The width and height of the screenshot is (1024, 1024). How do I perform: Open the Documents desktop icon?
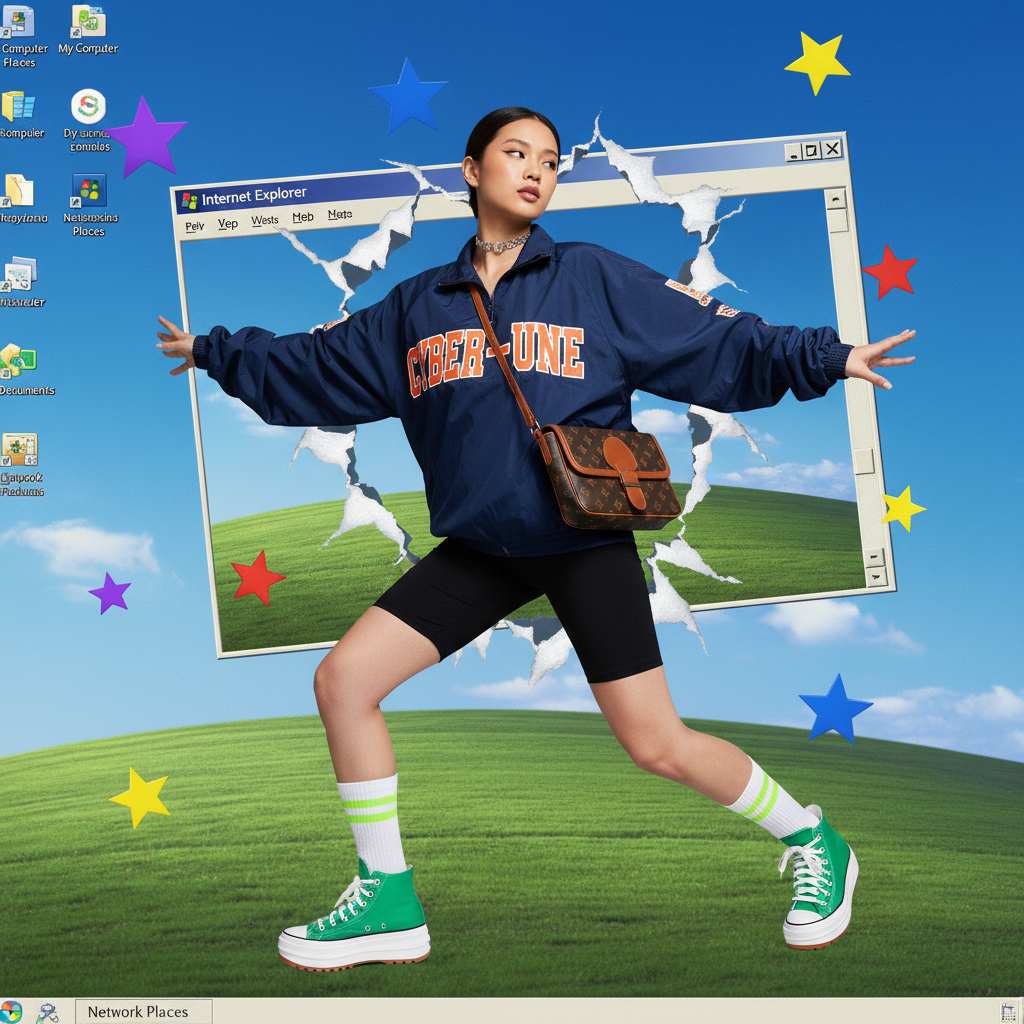pyautogui.click(x=19, y=360)
